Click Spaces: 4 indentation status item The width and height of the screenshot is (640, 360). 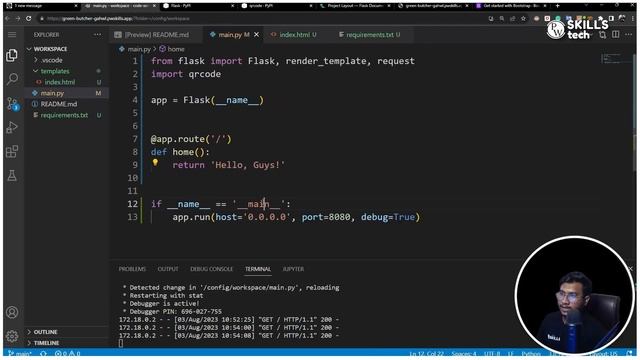464,353
